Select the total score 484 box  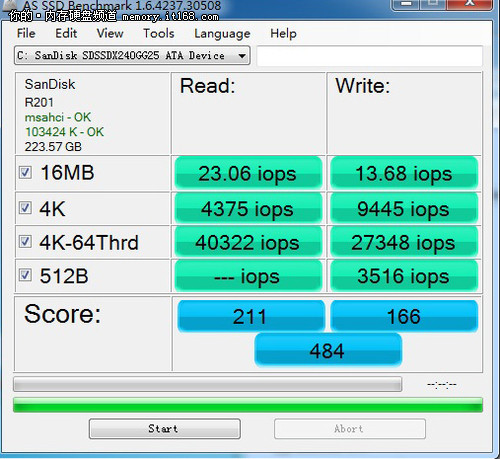(328, 350)
